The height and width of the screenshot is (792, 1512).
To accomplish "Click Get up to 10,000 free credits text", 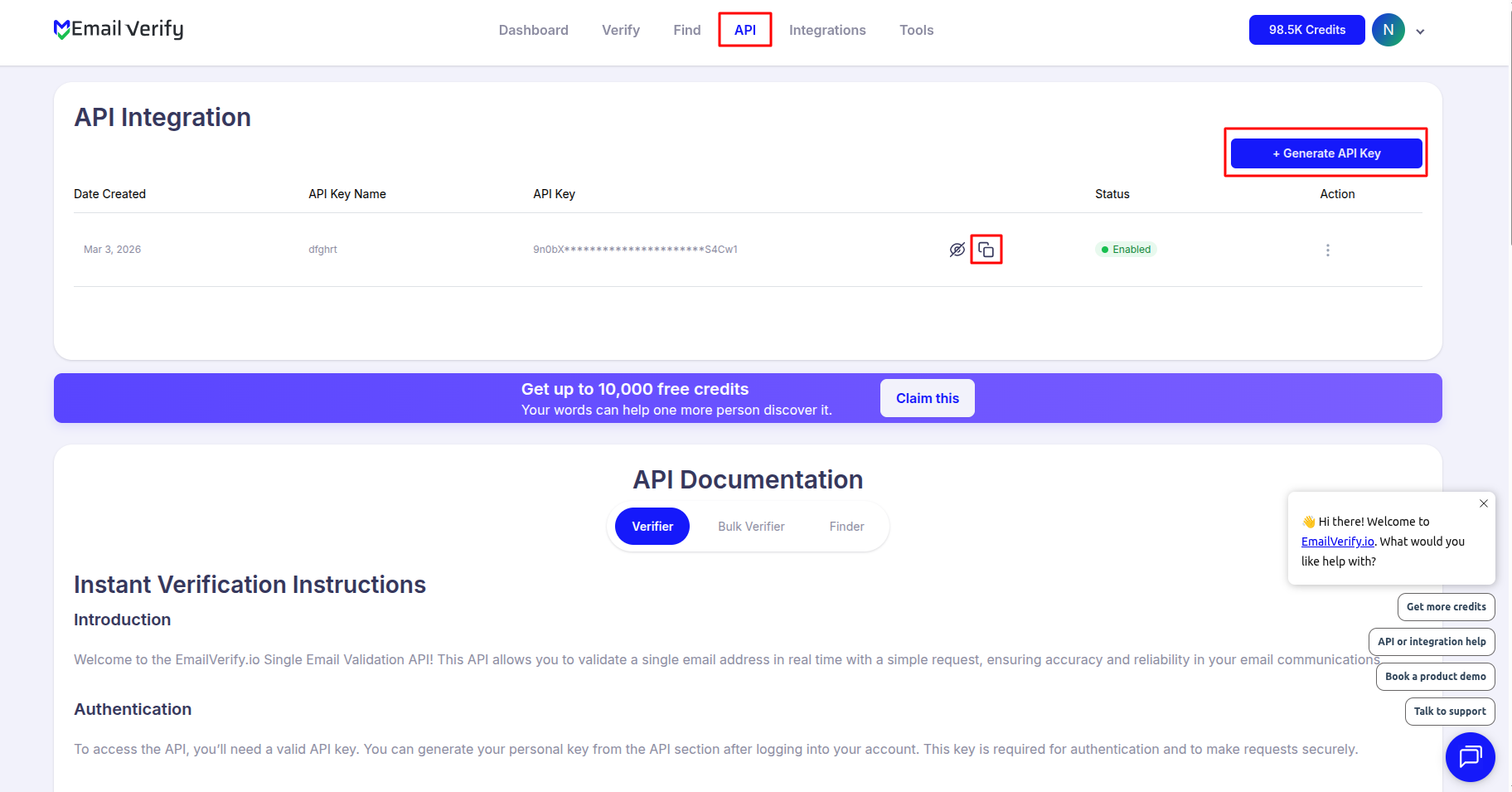I will [x=634, y=389].
